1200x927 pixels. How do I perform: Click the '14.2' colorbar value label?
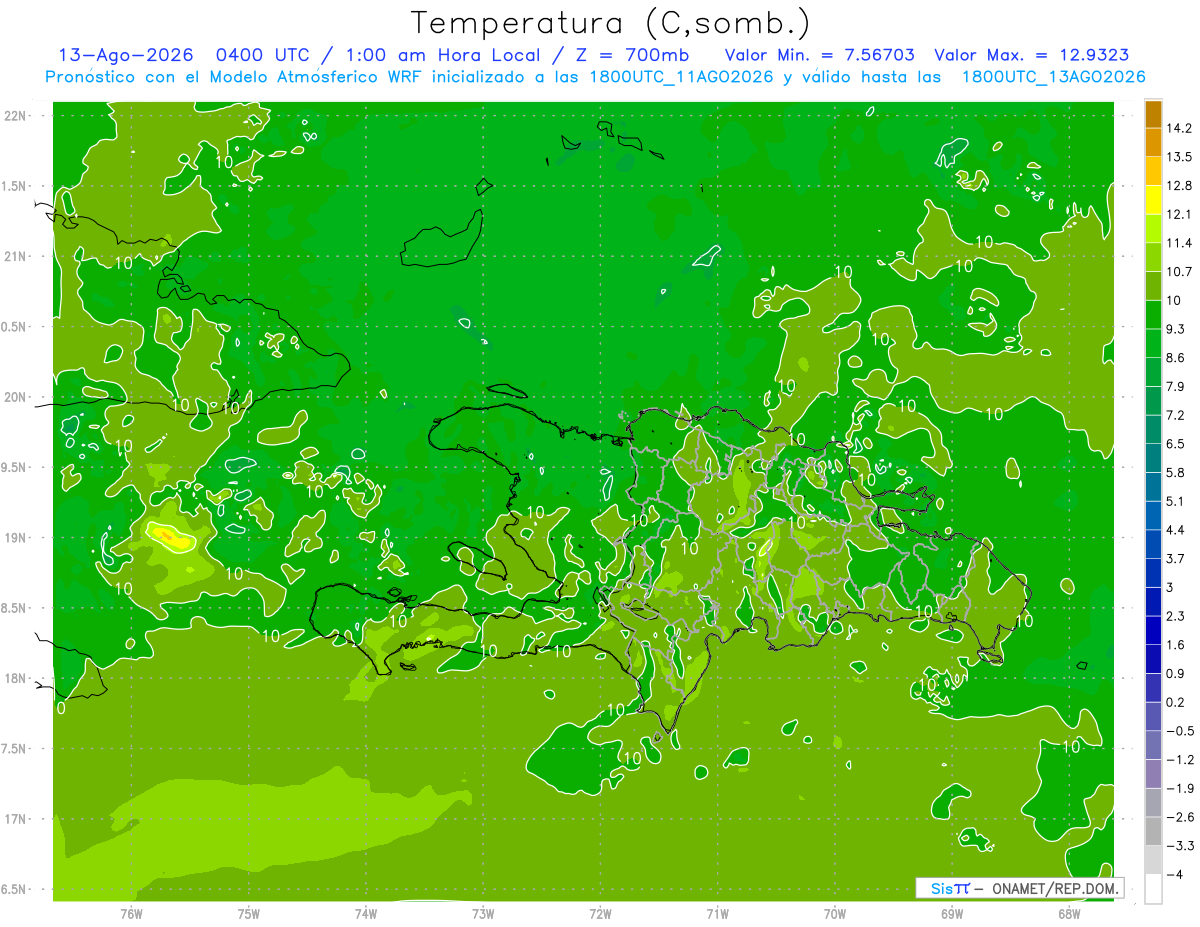point(1179,128)
